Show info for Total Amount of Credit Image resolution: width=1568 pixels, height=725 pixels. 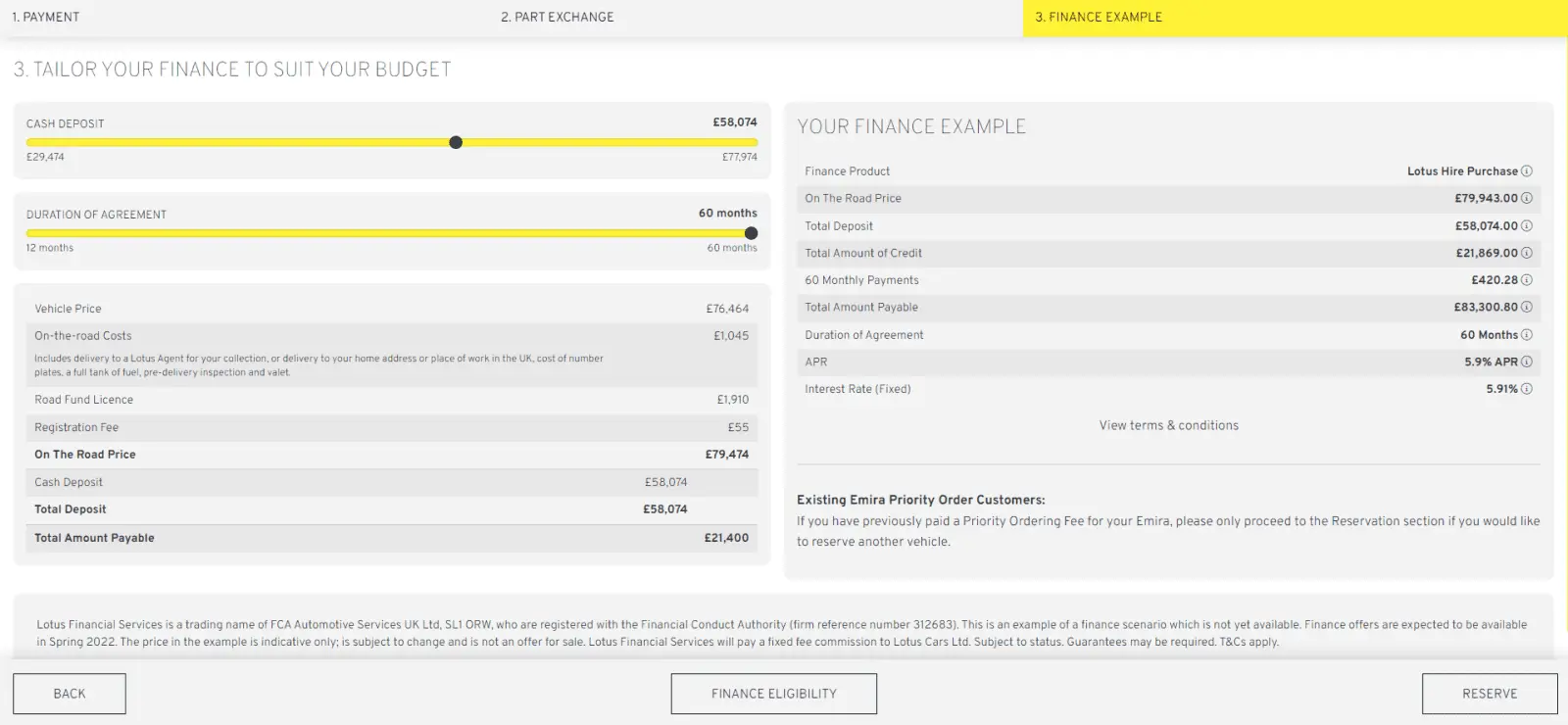click(x=1526, y=253)
